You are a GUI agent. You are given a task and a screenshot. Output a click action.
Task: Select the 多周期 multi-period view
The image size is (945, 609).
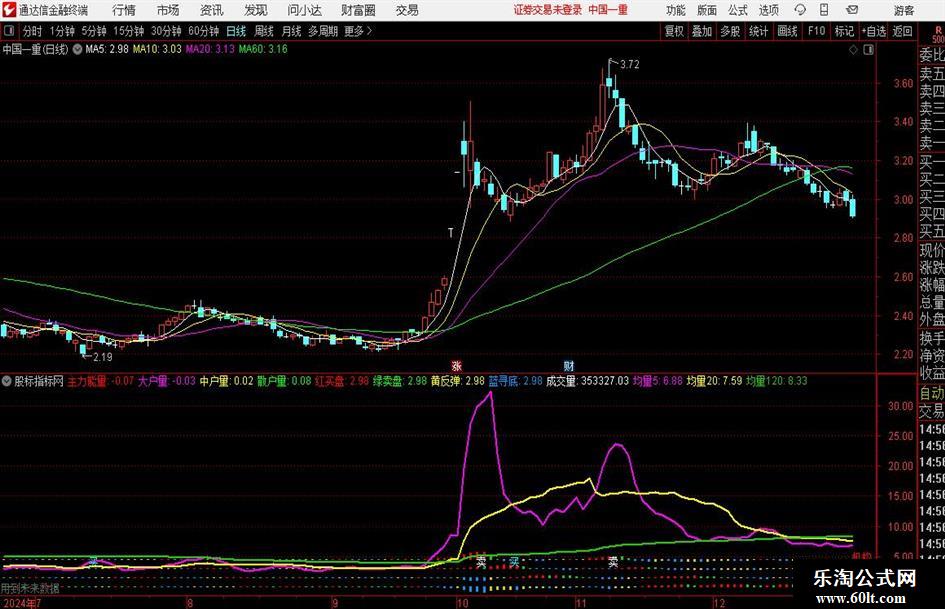(323, 31)
